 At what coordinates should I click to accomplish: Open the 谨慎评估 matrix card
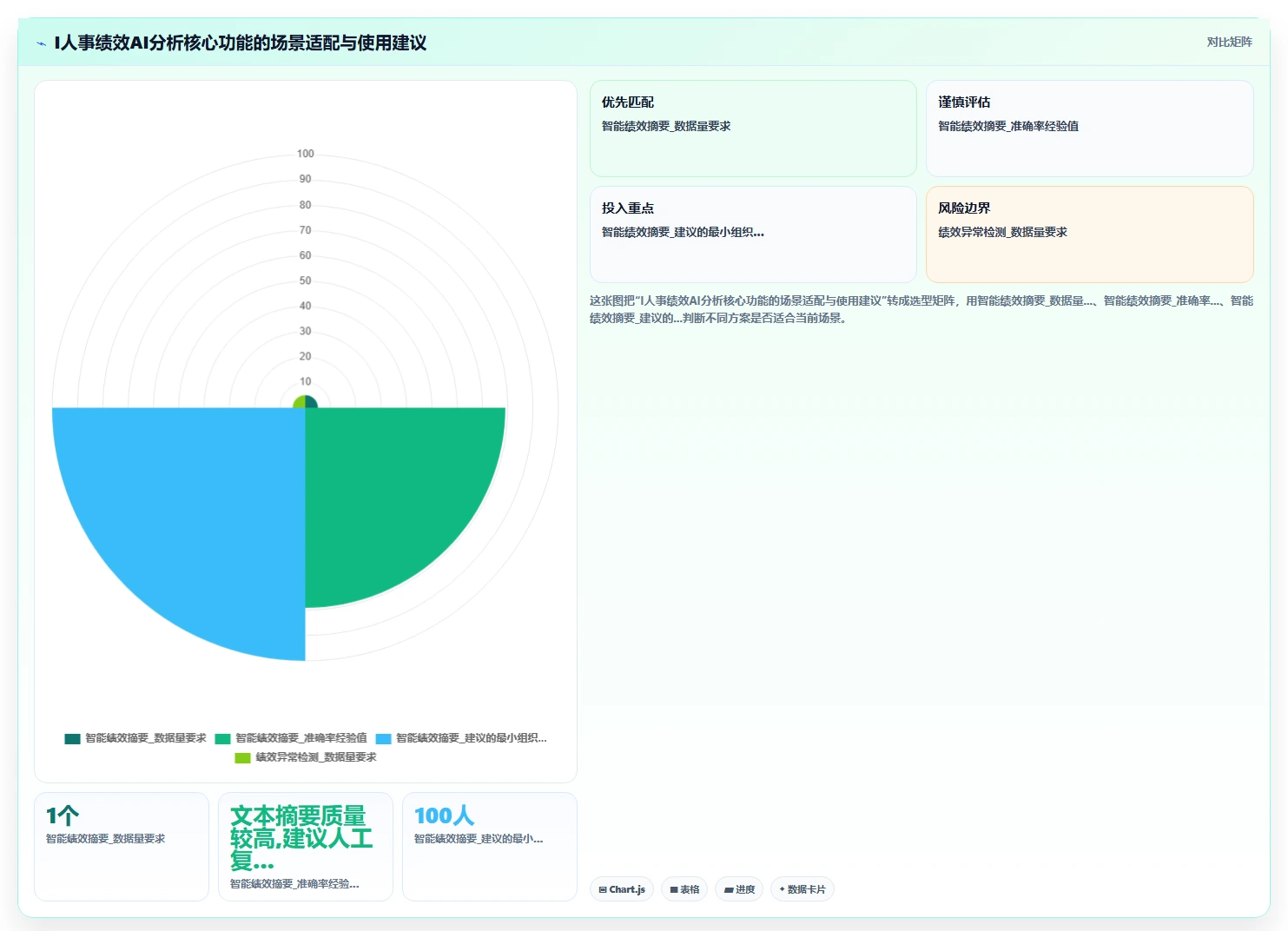(x=1089, y=129)
